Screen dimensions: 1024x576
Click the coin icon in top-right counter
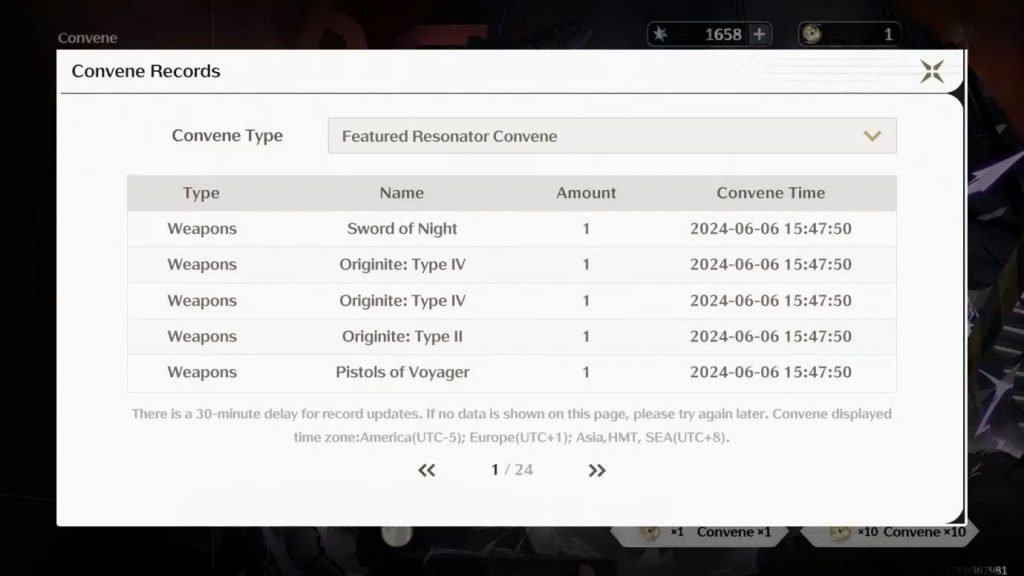[x=812, y=34]
